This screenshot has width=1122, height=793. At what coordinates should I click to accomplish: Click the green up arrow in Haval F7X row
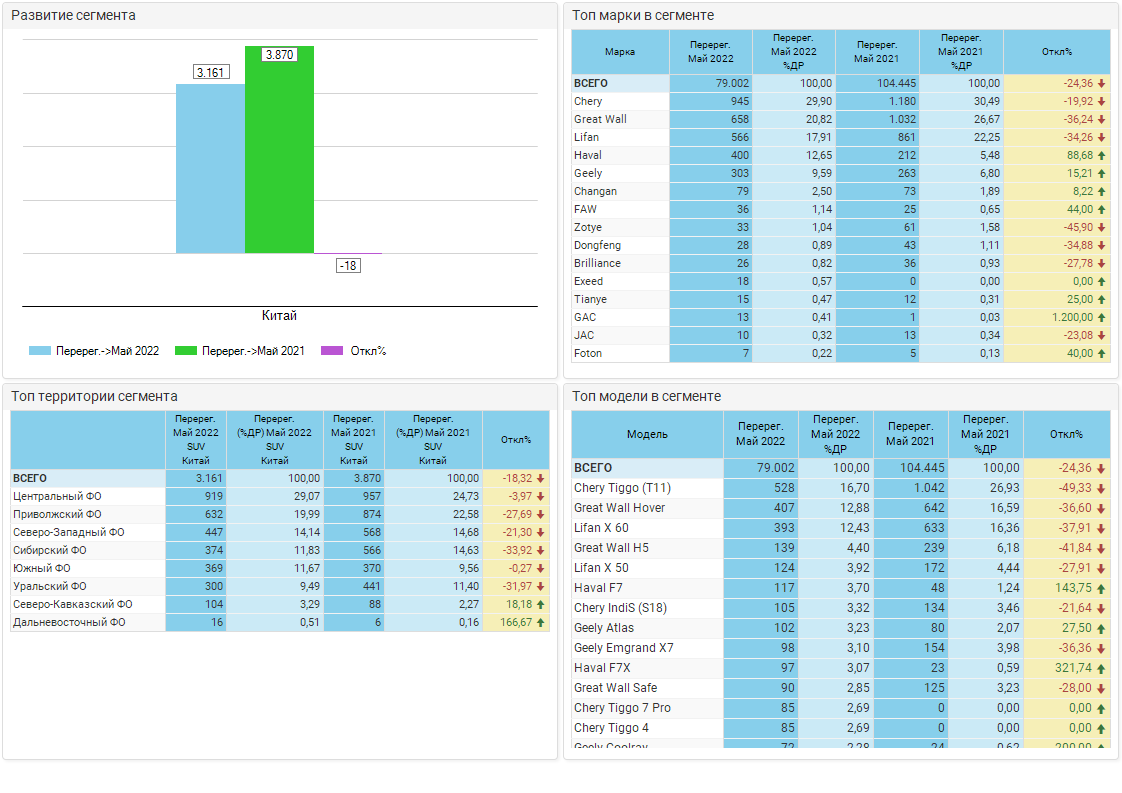(x=1101, y=668)
